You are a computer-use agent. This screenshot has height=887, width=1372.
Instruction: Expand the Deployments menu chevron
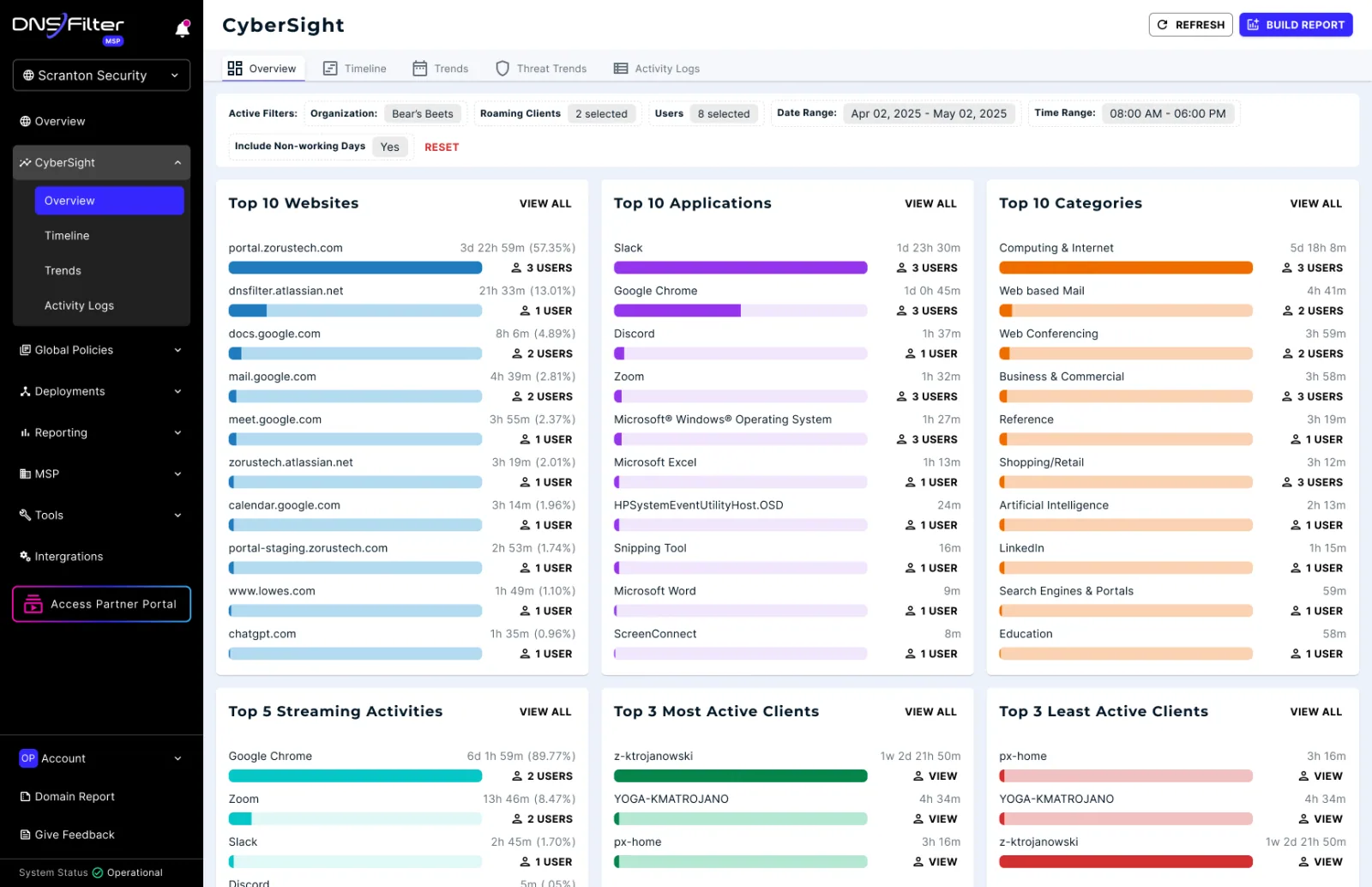click(x=178, y=391)
